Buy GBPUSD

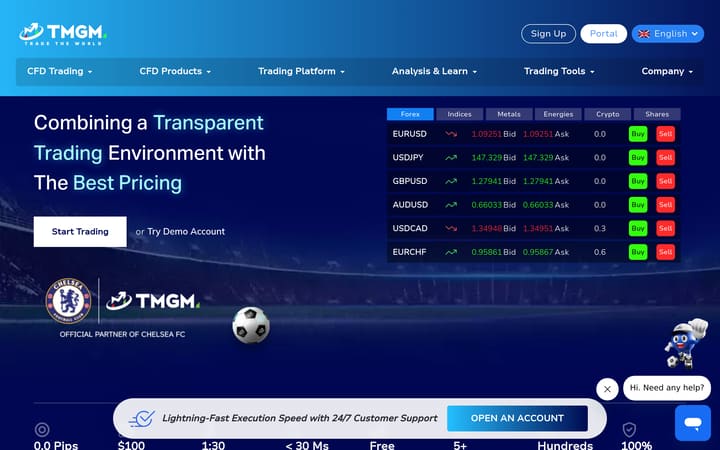(638, 181)
